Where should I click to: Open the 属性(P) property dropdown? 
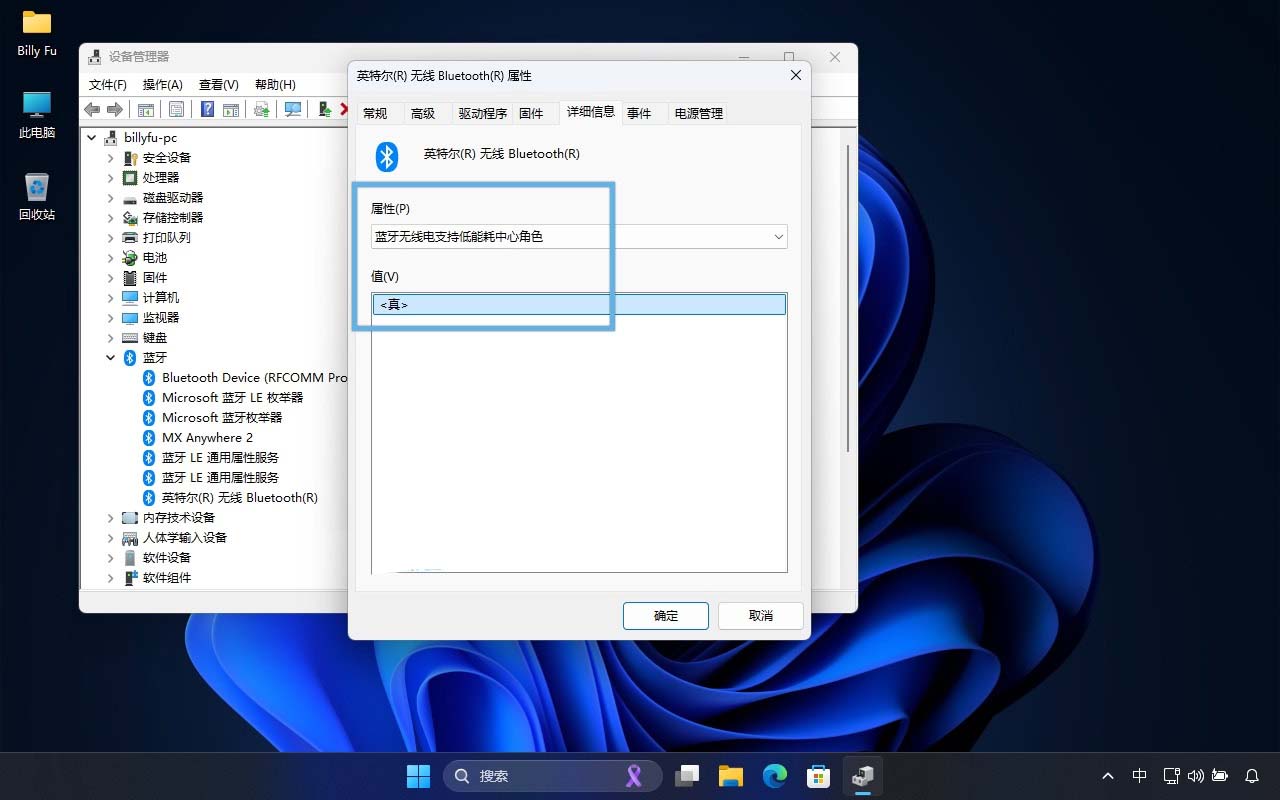pos(579,236)
